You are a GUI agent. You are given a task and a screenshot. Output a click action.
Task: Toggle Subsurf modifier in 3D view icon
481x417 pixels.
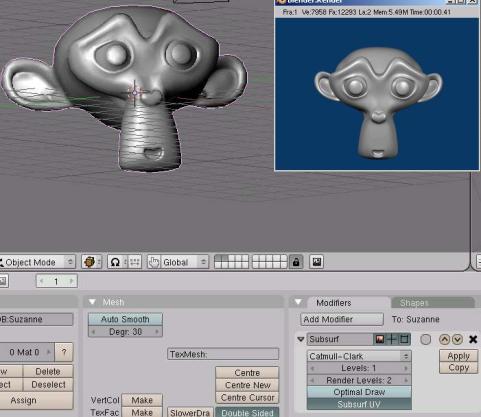point(392,339)
